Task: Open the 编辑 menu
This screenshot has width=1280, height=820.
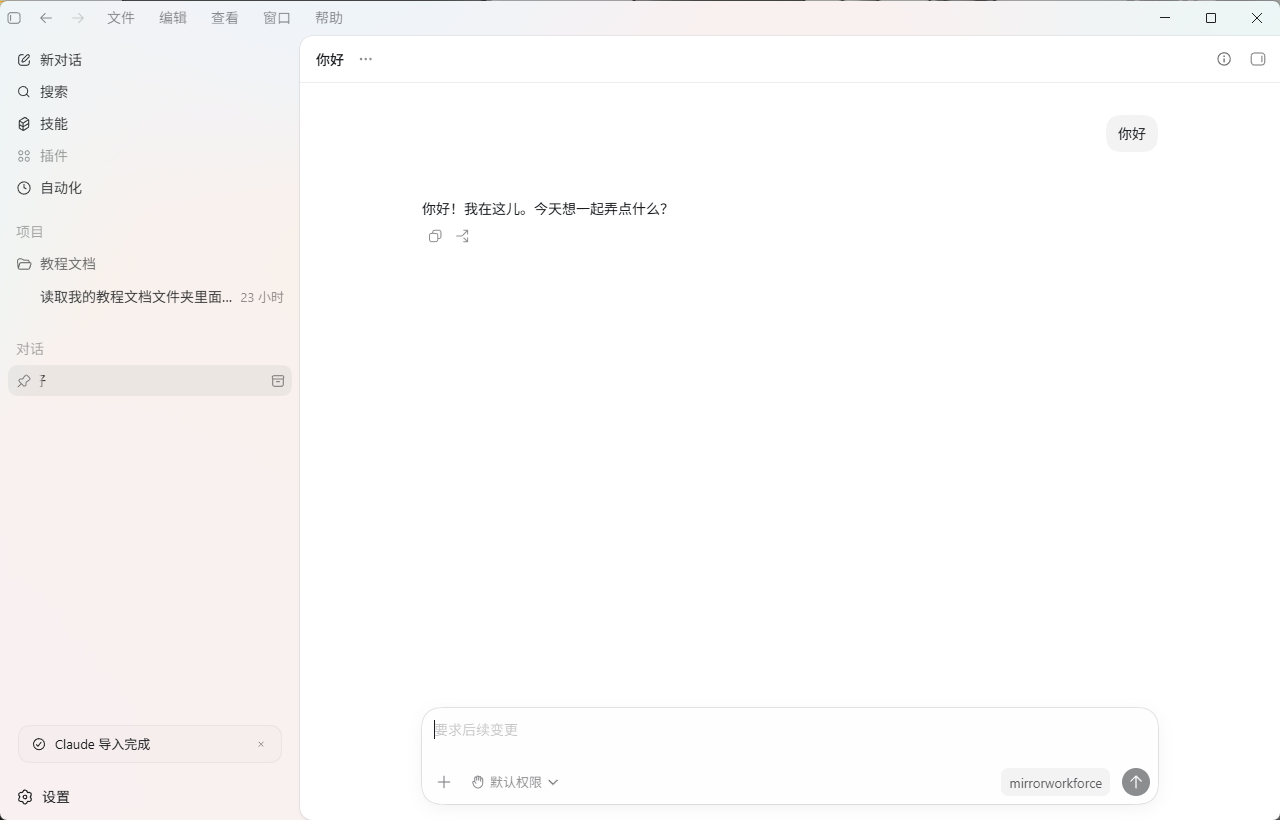Action: [173, 18]
